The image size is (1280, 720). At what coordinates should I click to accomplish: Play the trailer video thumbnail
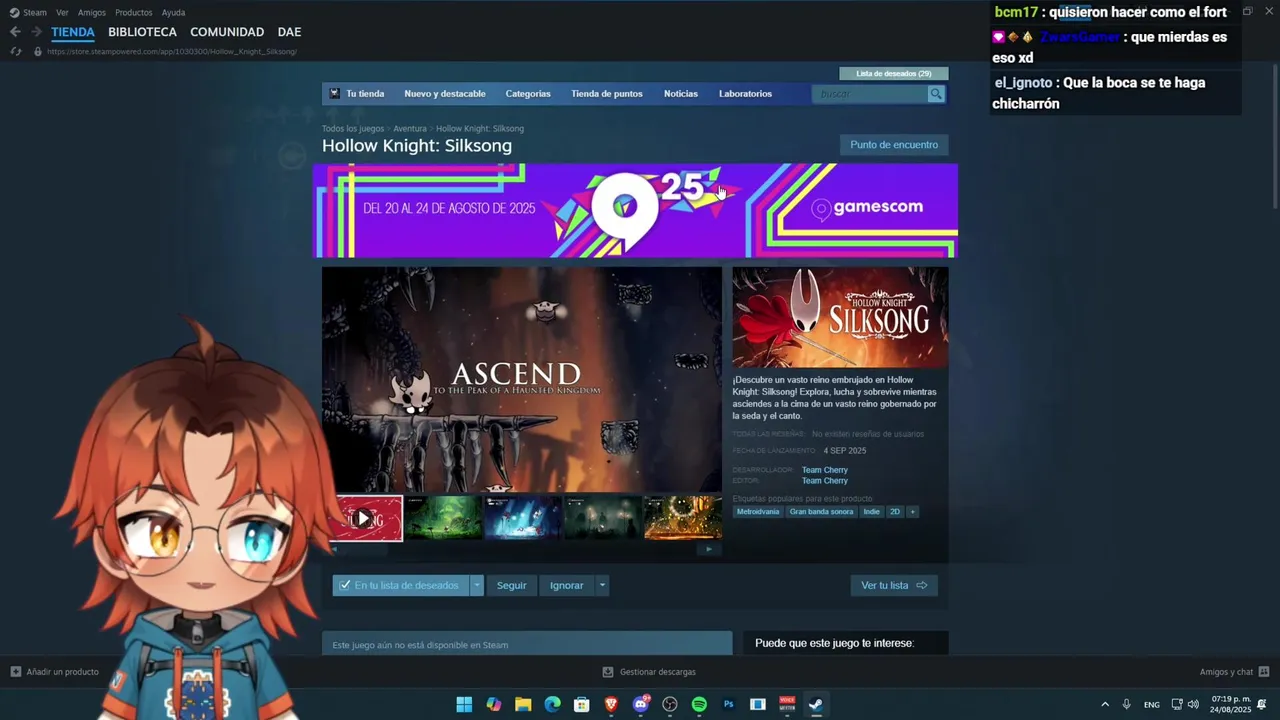click(x=363, y=518)
